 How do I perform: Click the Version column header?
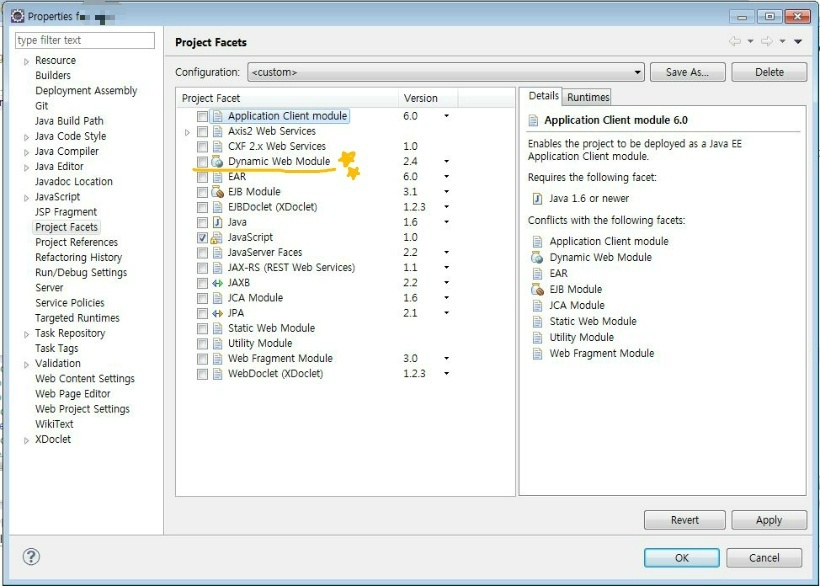point(428,98)
